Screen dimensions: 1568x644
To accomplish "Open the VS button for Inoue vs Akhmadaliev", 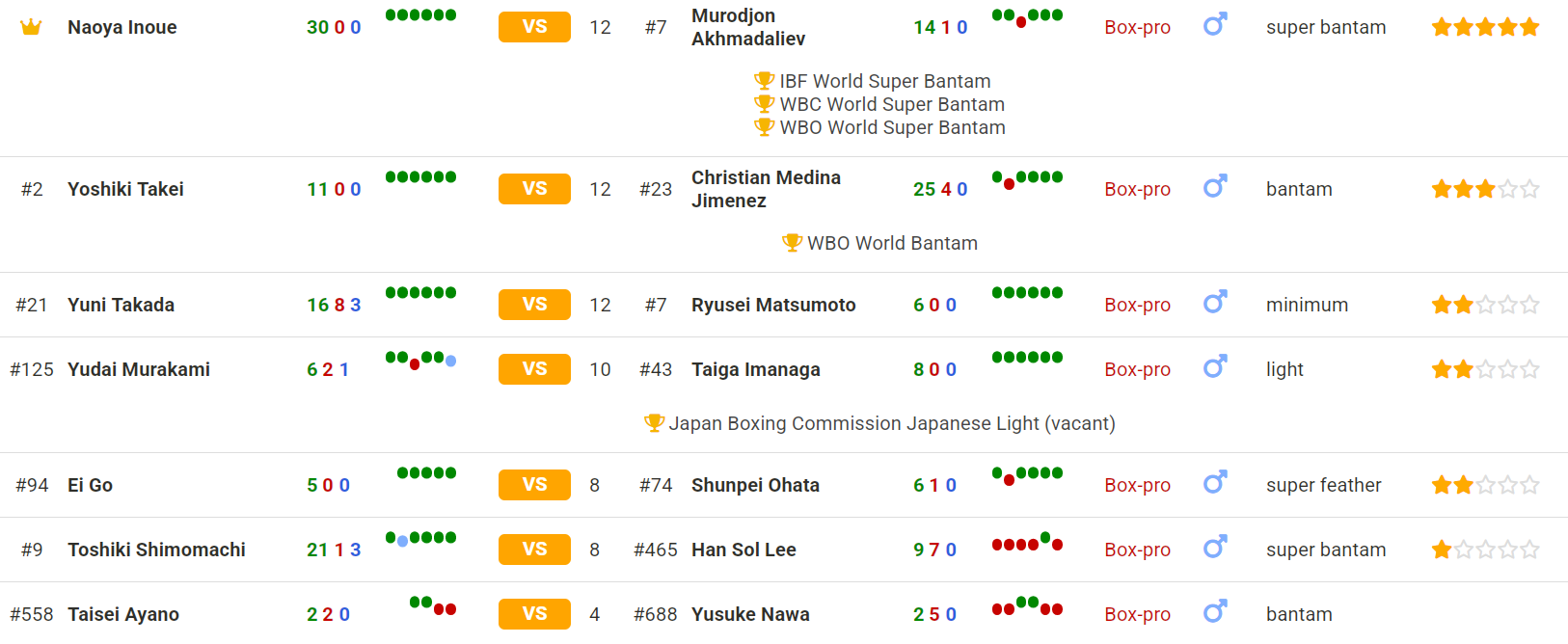I will (534, 27).
